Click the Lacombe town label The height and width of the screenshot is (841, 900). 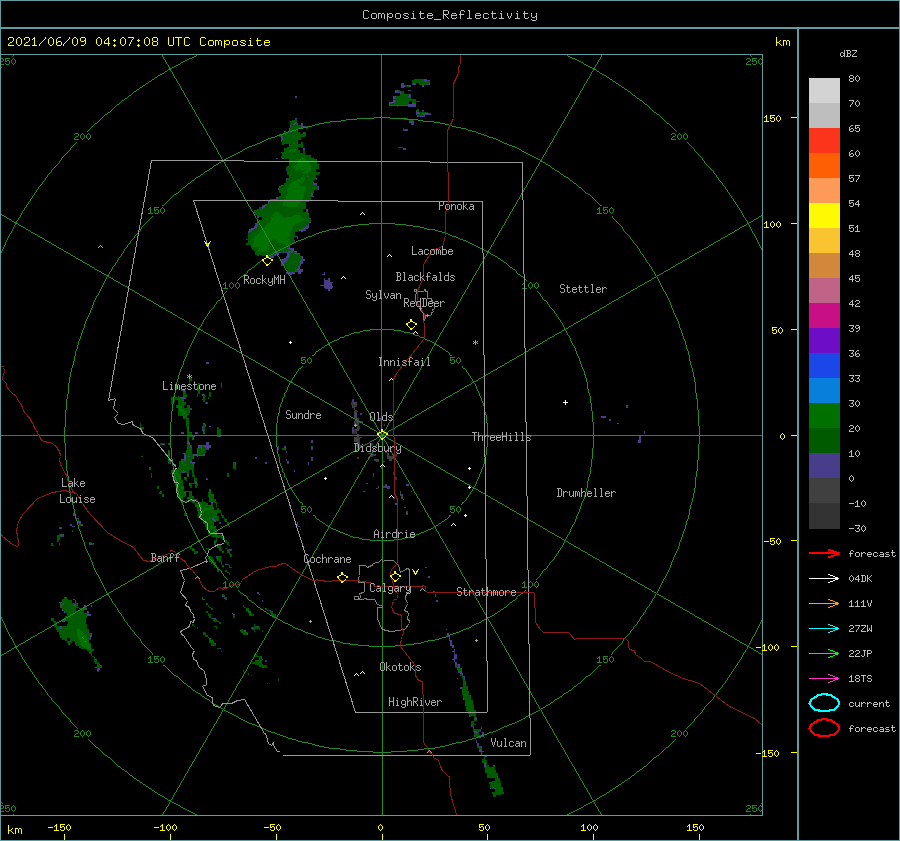coord(432,251)
